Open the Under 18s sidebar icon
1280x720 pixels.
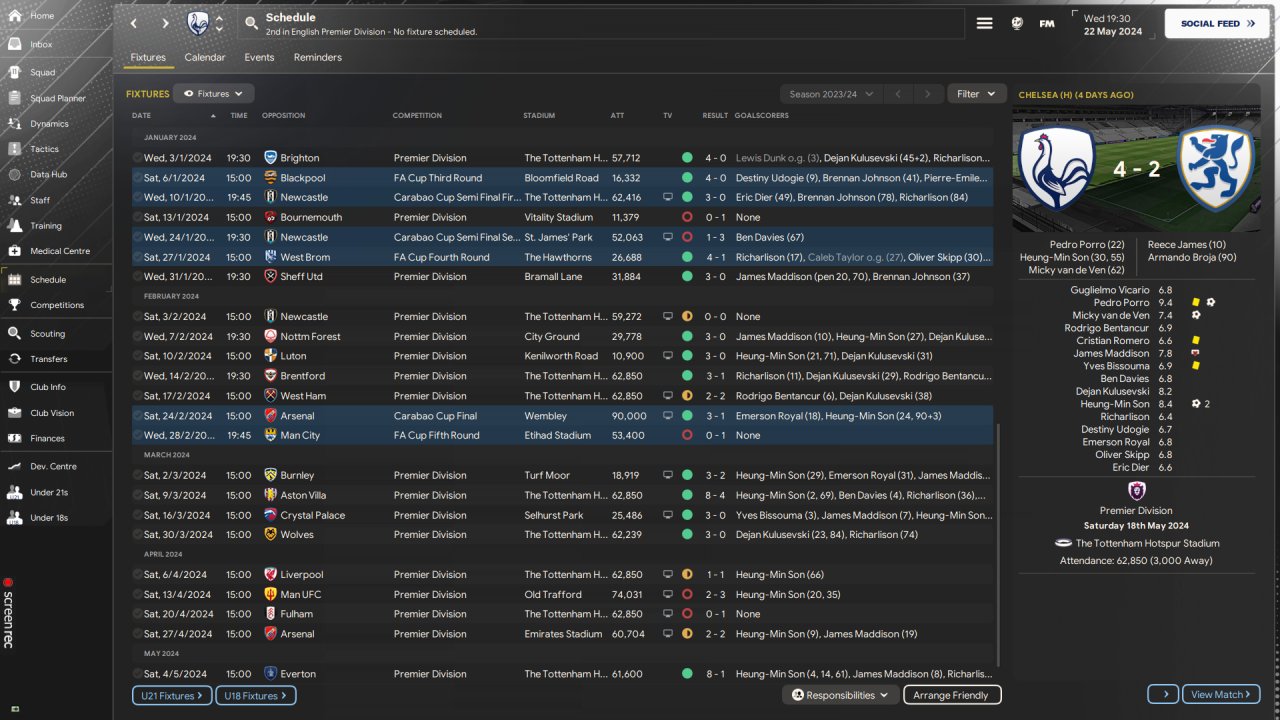click(14, 518)
